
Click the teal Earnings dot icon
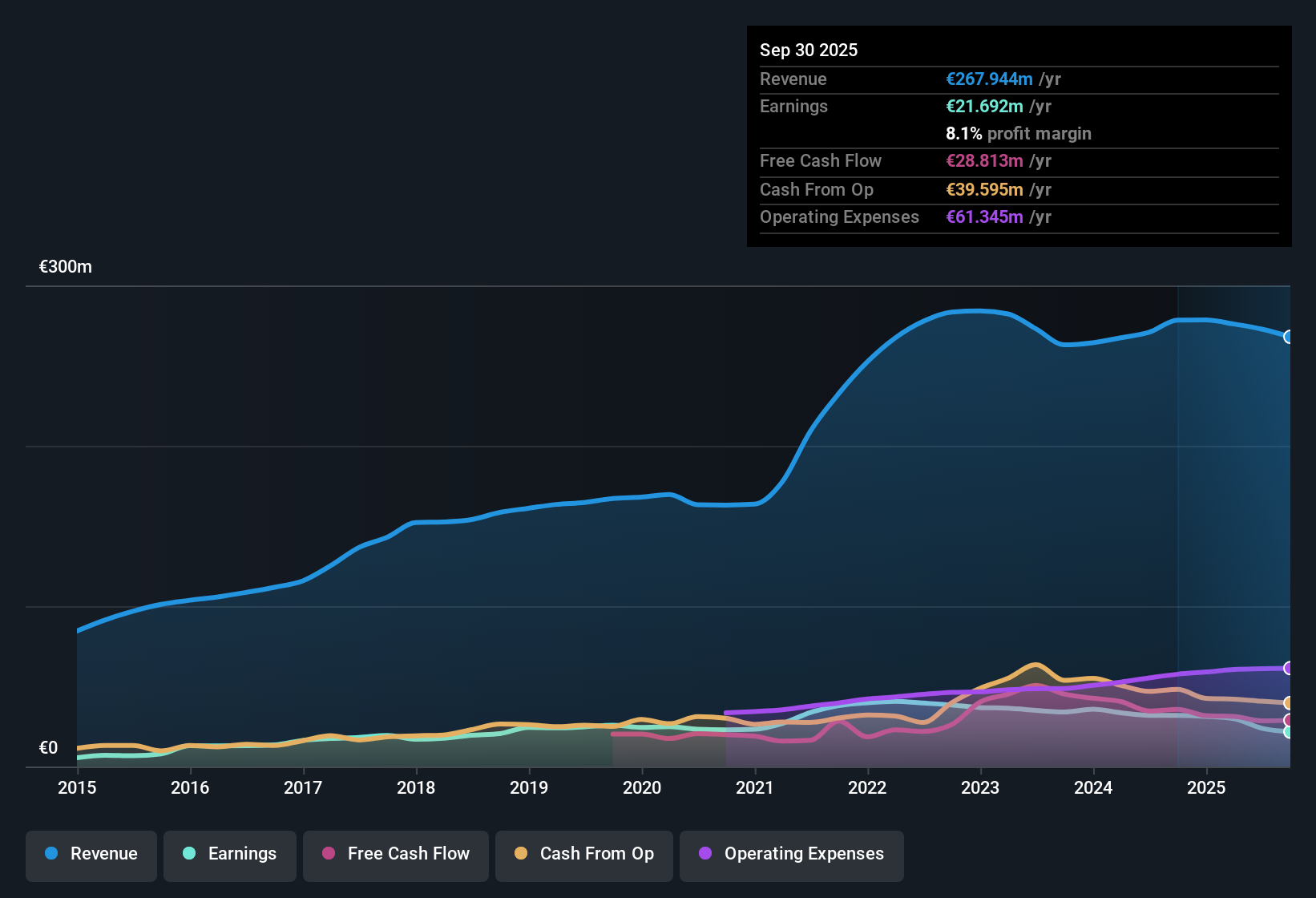pos(189,854)
